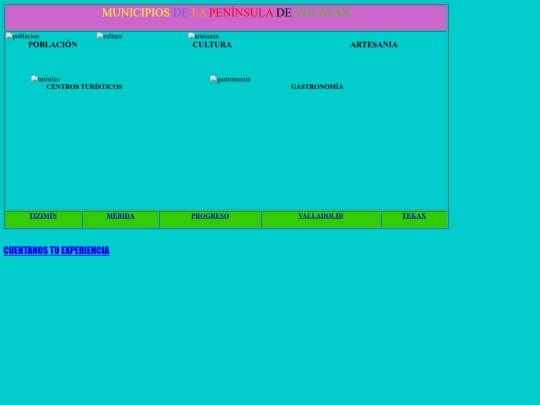Click the broken artesania image
The height and width of the screenshot is (405, 540).
pyautogui.click(x=203, y=36)
